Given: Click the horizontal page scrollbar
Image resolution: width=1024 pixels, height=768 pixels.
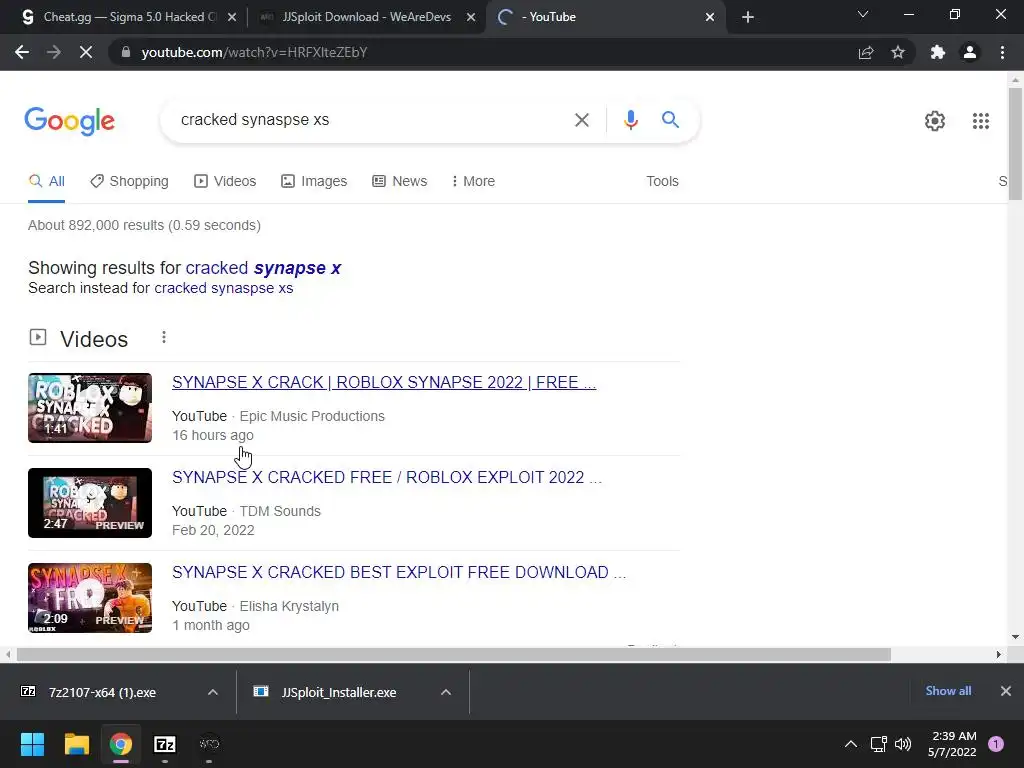Looking at the screenshot, I should (x=454, y=654).
